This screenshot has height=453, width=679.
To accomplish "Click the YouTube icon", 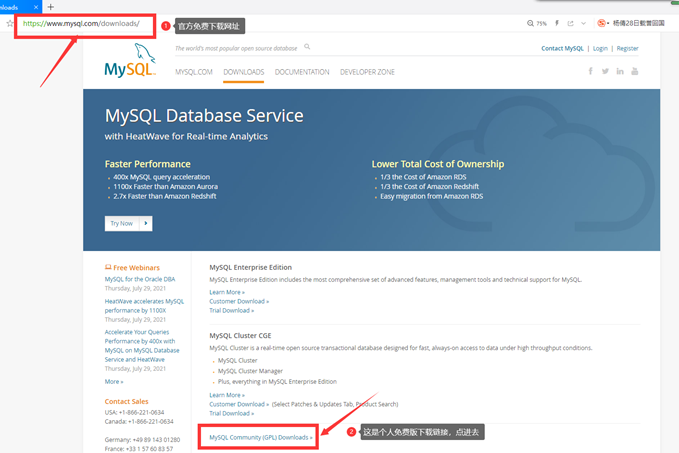I will (x=634, y=71).
